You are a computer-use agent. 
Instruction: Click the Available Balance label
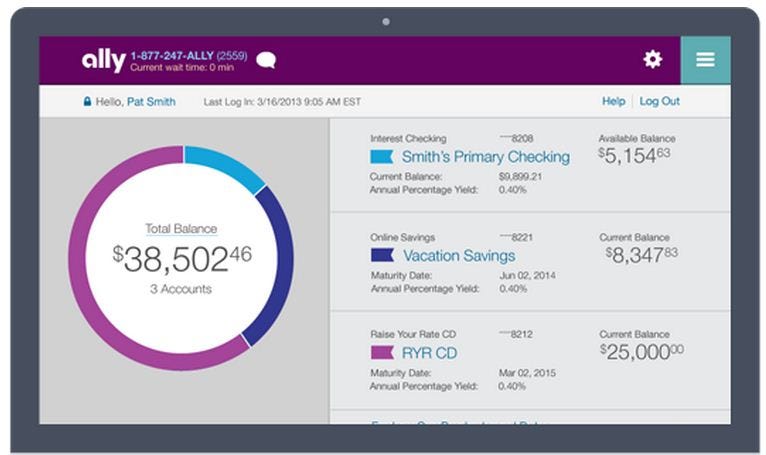[637, 138]
